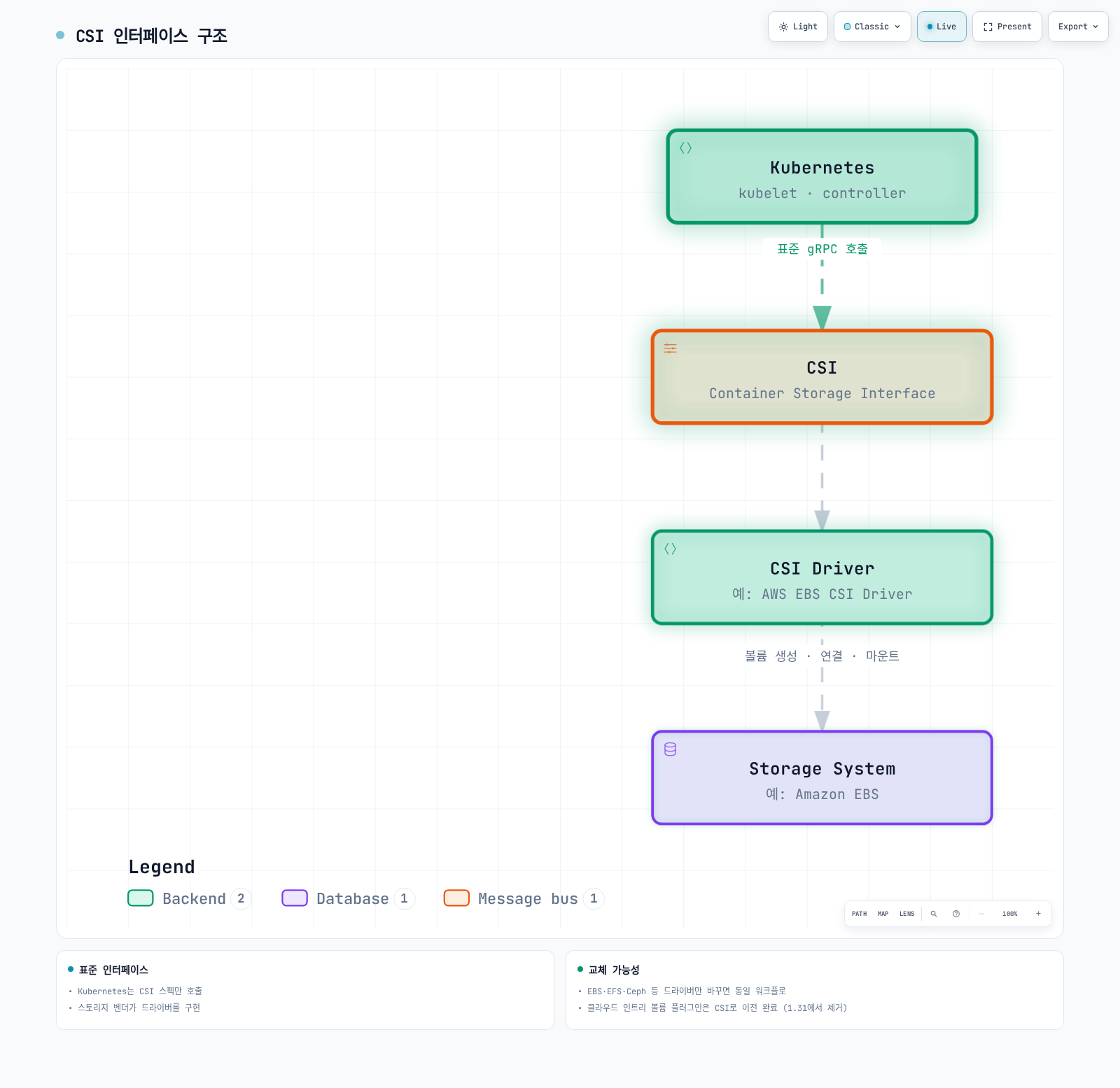The image size is (1120, 1088).
Task: Open the help question mark icon
Action: pyautogui.click(x=956, y=914)
